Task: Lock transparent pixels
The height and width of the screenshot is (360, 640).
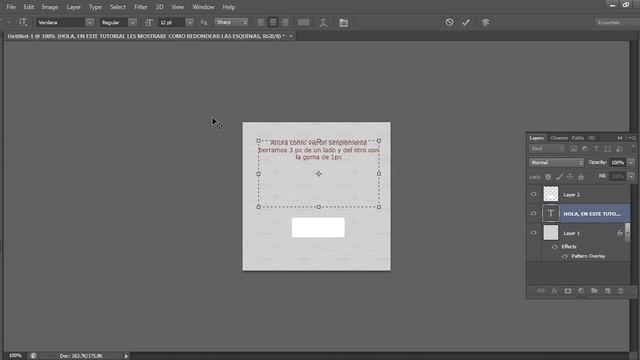Action: click(x=548, y=177)
